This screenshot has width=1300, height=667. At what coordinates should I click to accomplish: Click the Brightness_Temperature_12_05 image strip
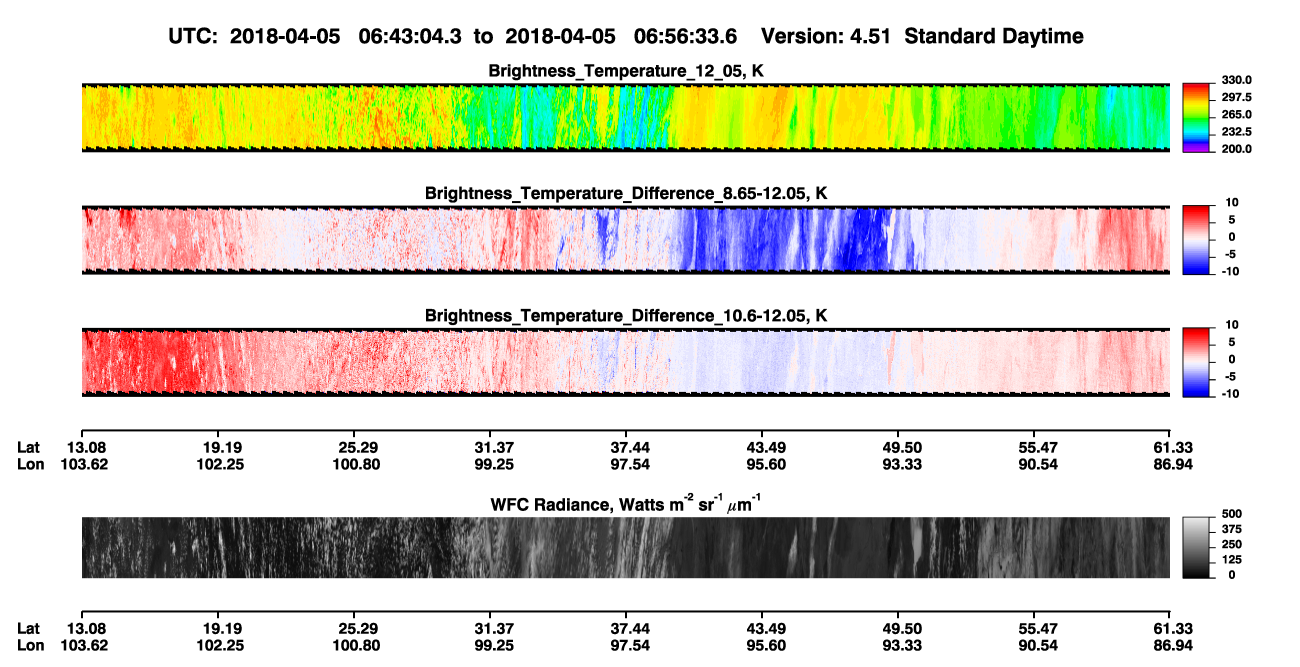(626, 117)
